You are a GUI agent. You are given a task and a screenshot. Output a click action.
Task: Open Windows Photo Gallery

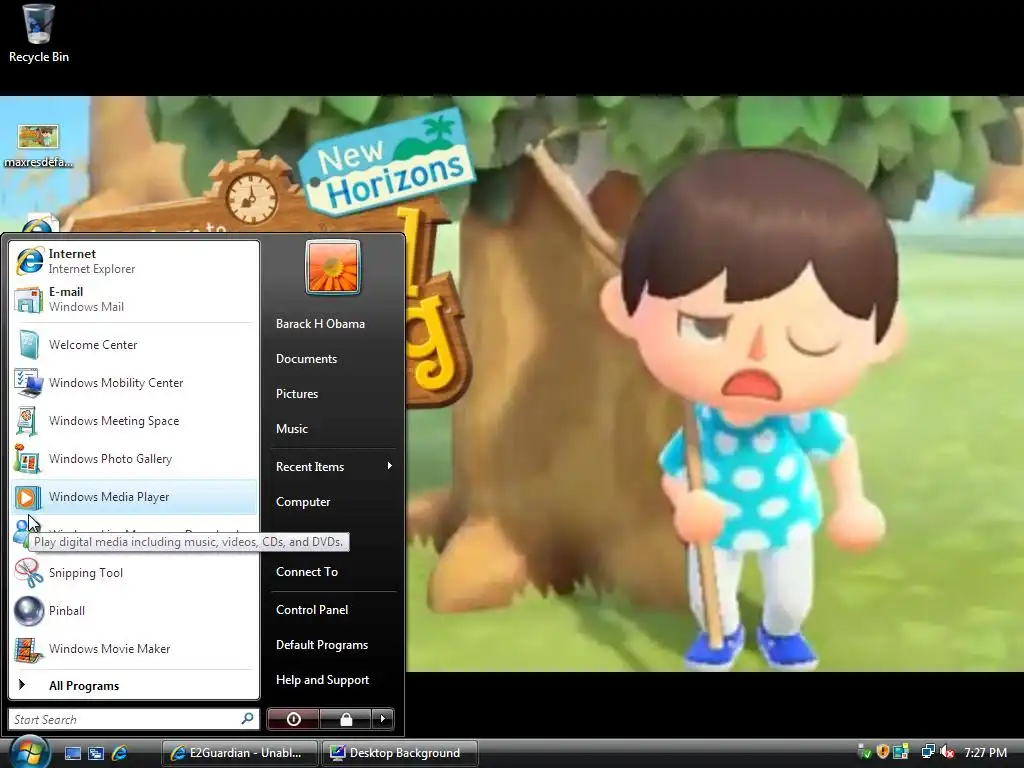[134, 458]
